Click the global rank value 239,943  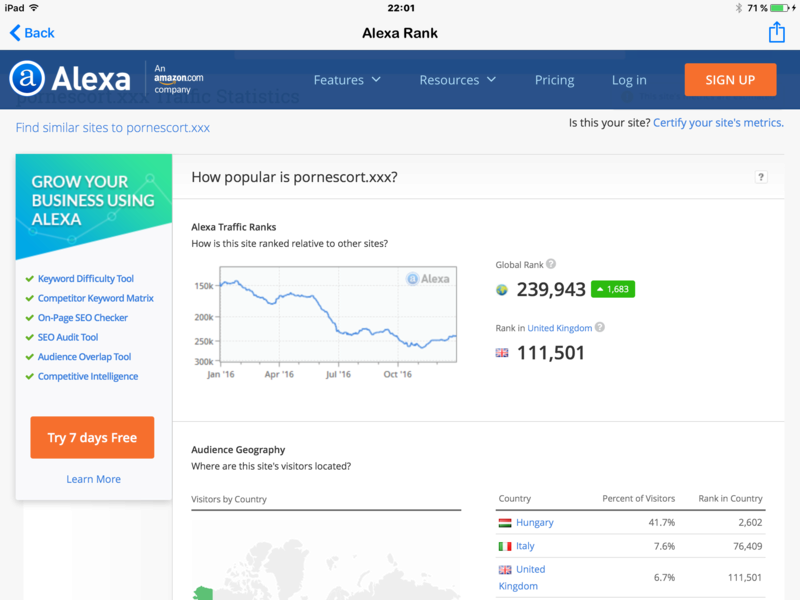(x=551, y=290)
